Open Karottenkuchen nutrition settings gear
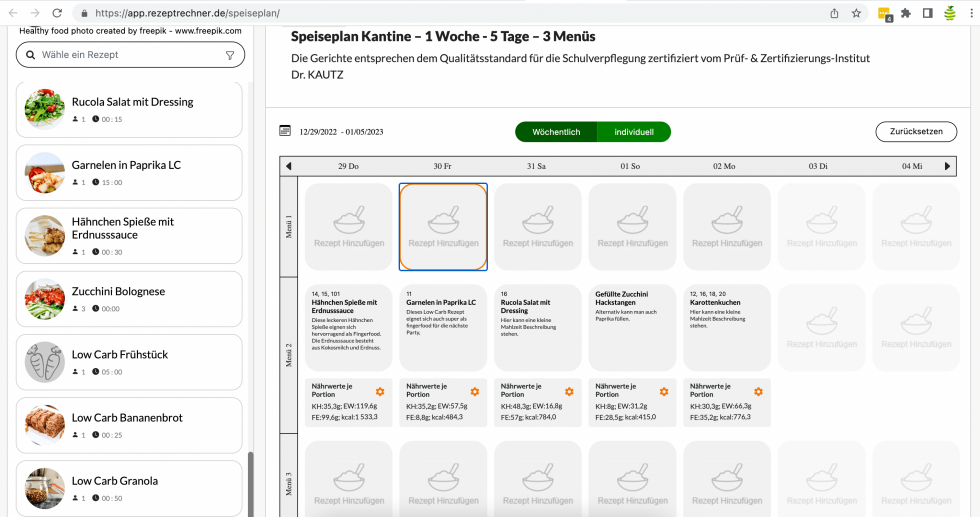This screenshot has width=980, height=517. click(758, 392)
